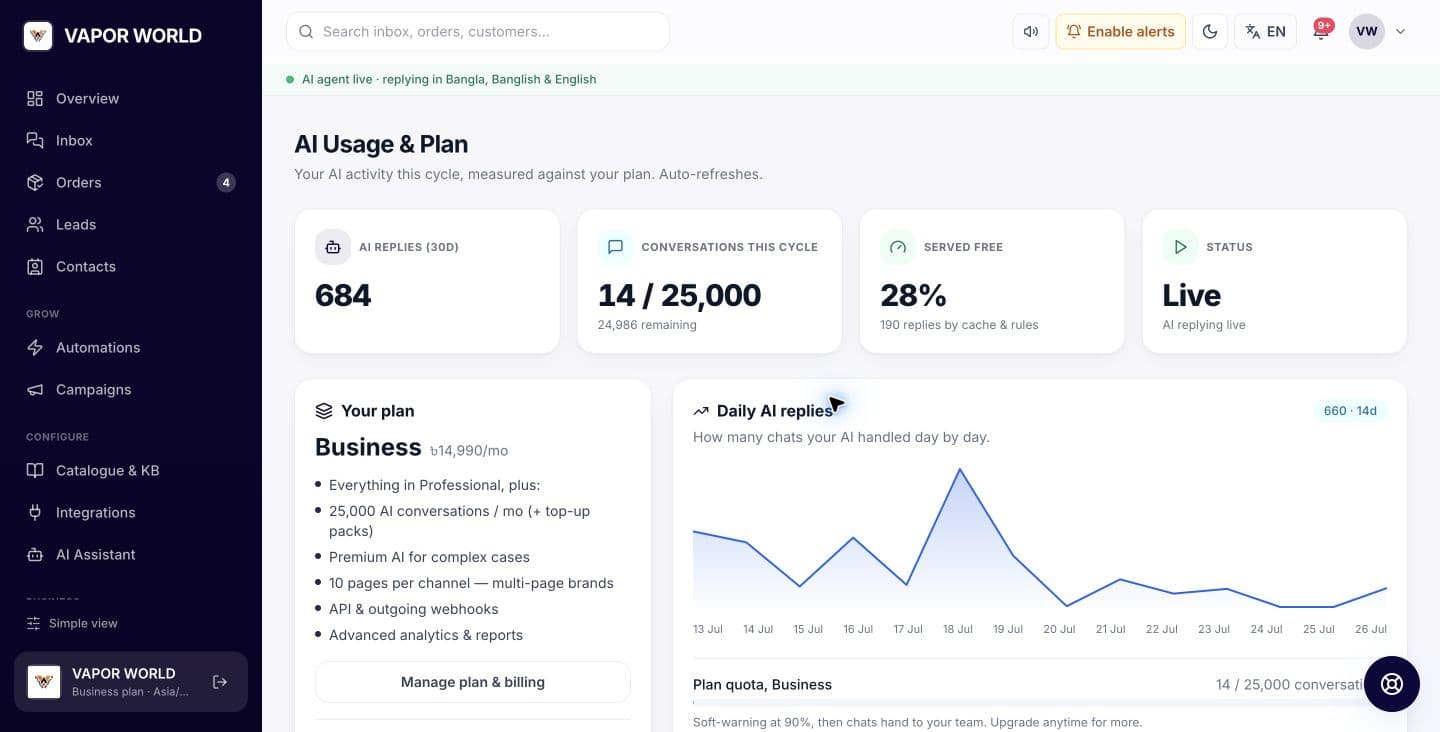Screen dimensions: 1440x732
Task: Open notifications bell with 9+ badge
Action: pos(1321,31)
